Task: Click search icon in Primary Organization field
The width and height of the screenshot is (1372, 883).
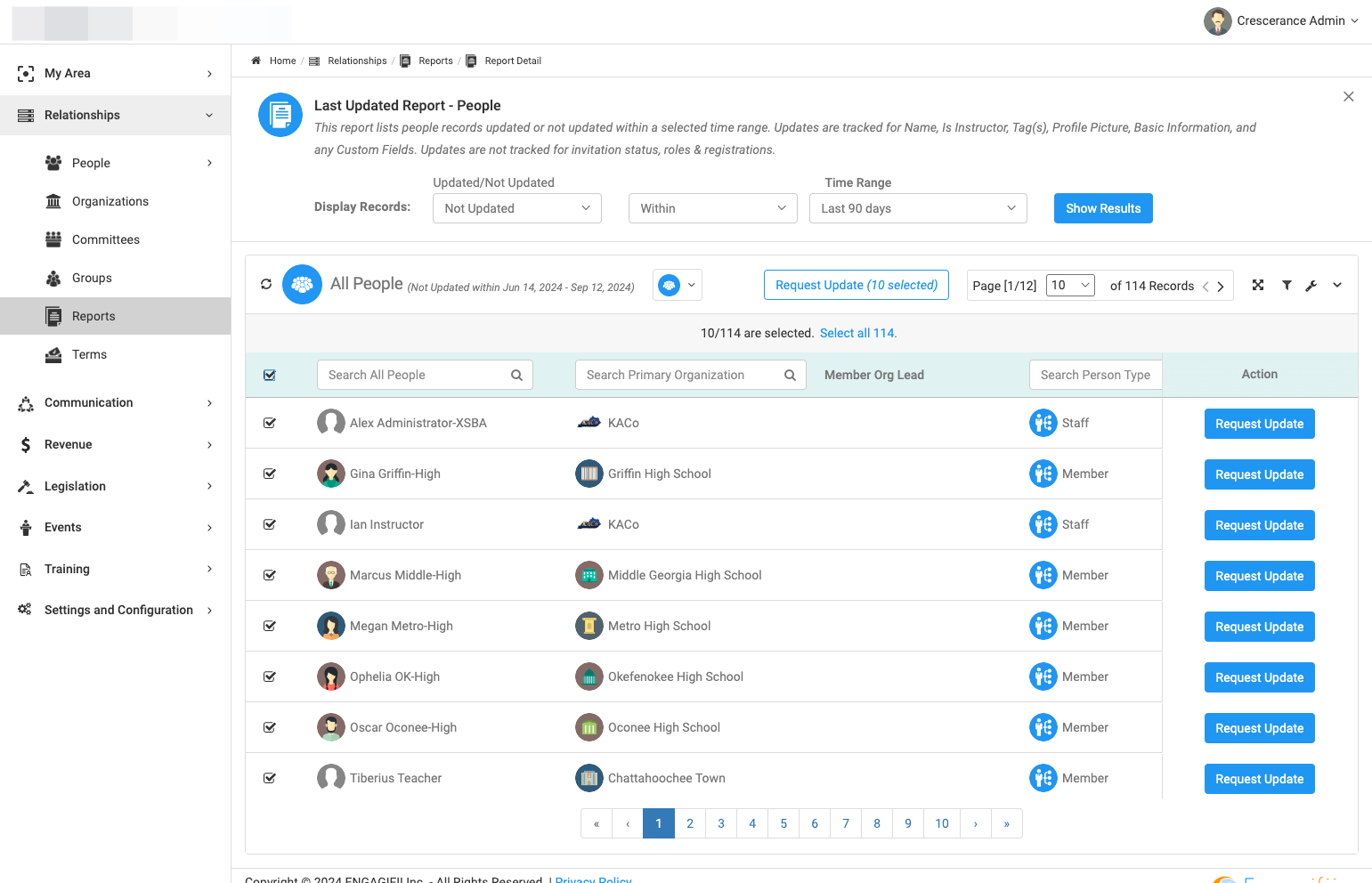Action: click(x=790, y=376)
